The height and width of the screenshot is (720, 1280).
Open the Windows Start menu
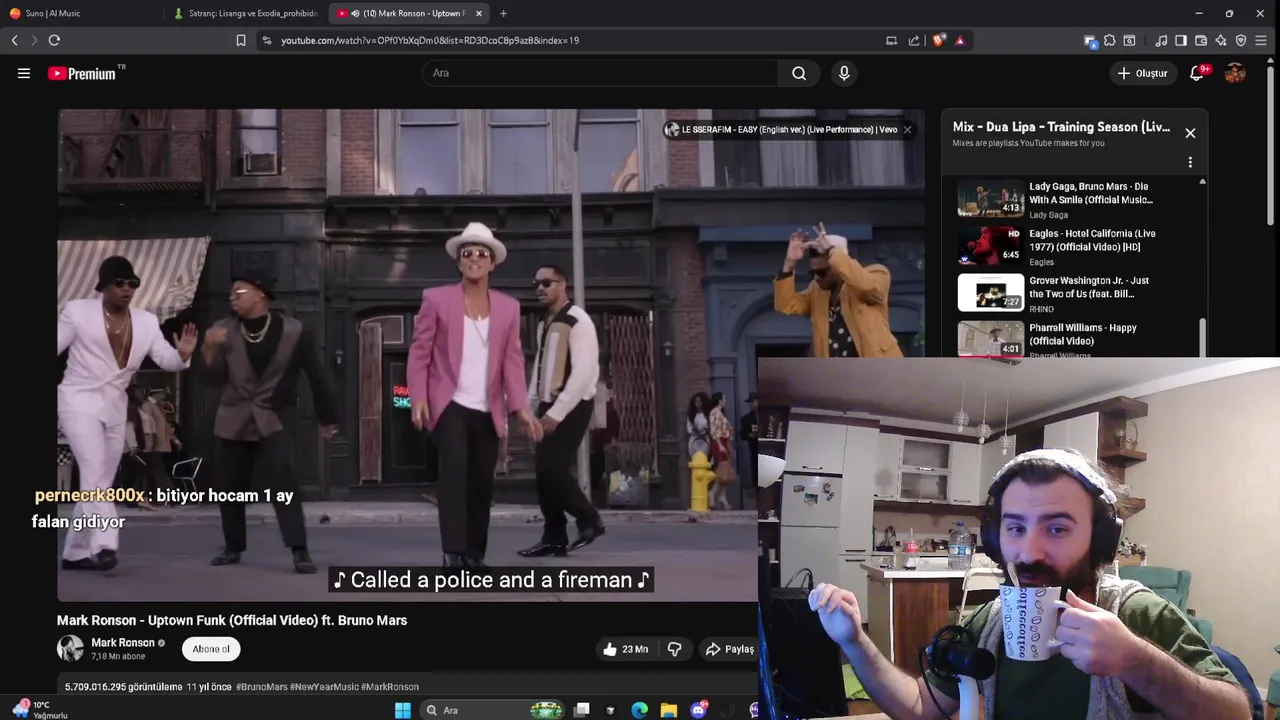pos(402,710)
